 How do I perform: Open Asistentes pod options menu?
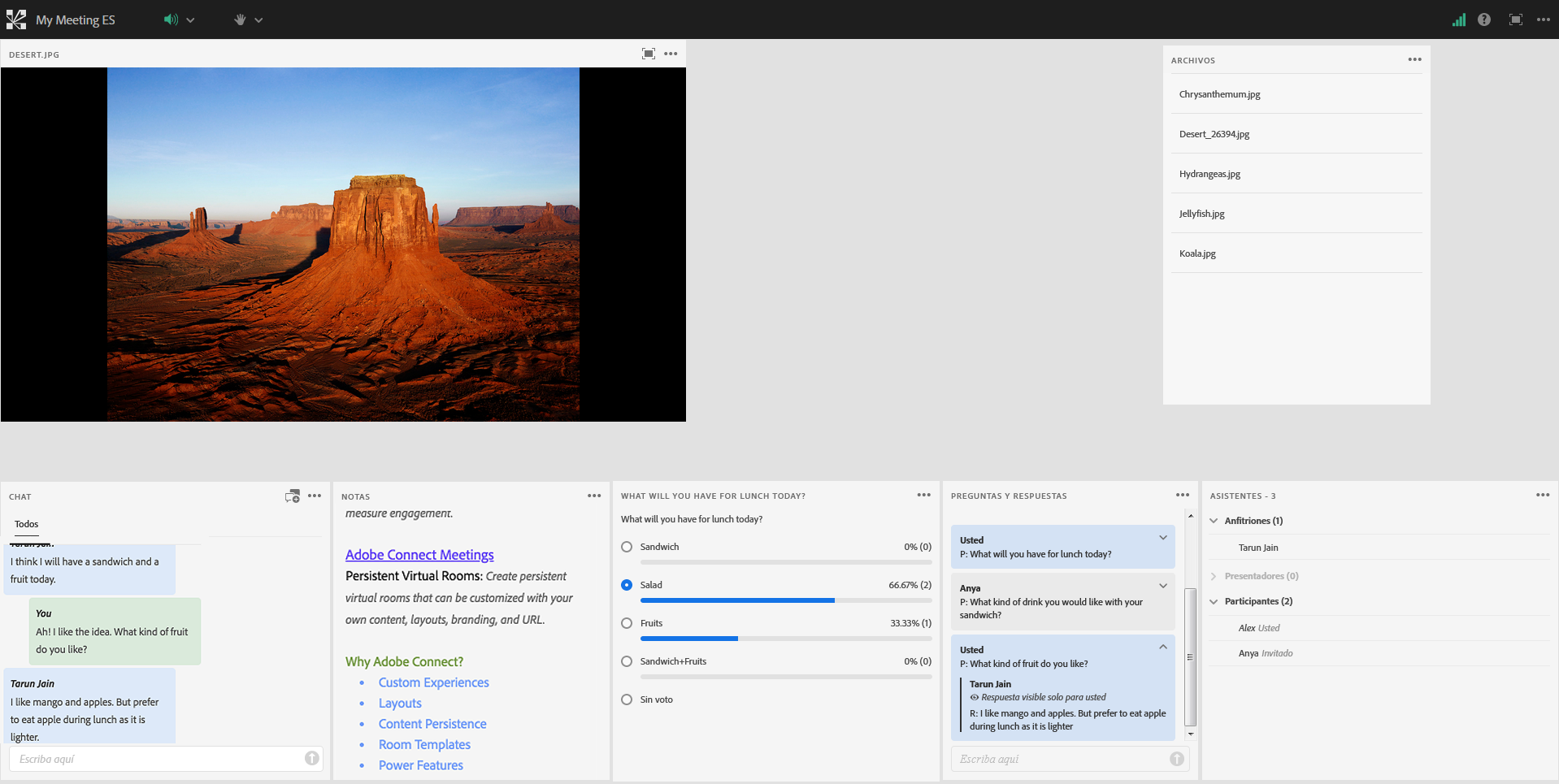click(1543, 495)
